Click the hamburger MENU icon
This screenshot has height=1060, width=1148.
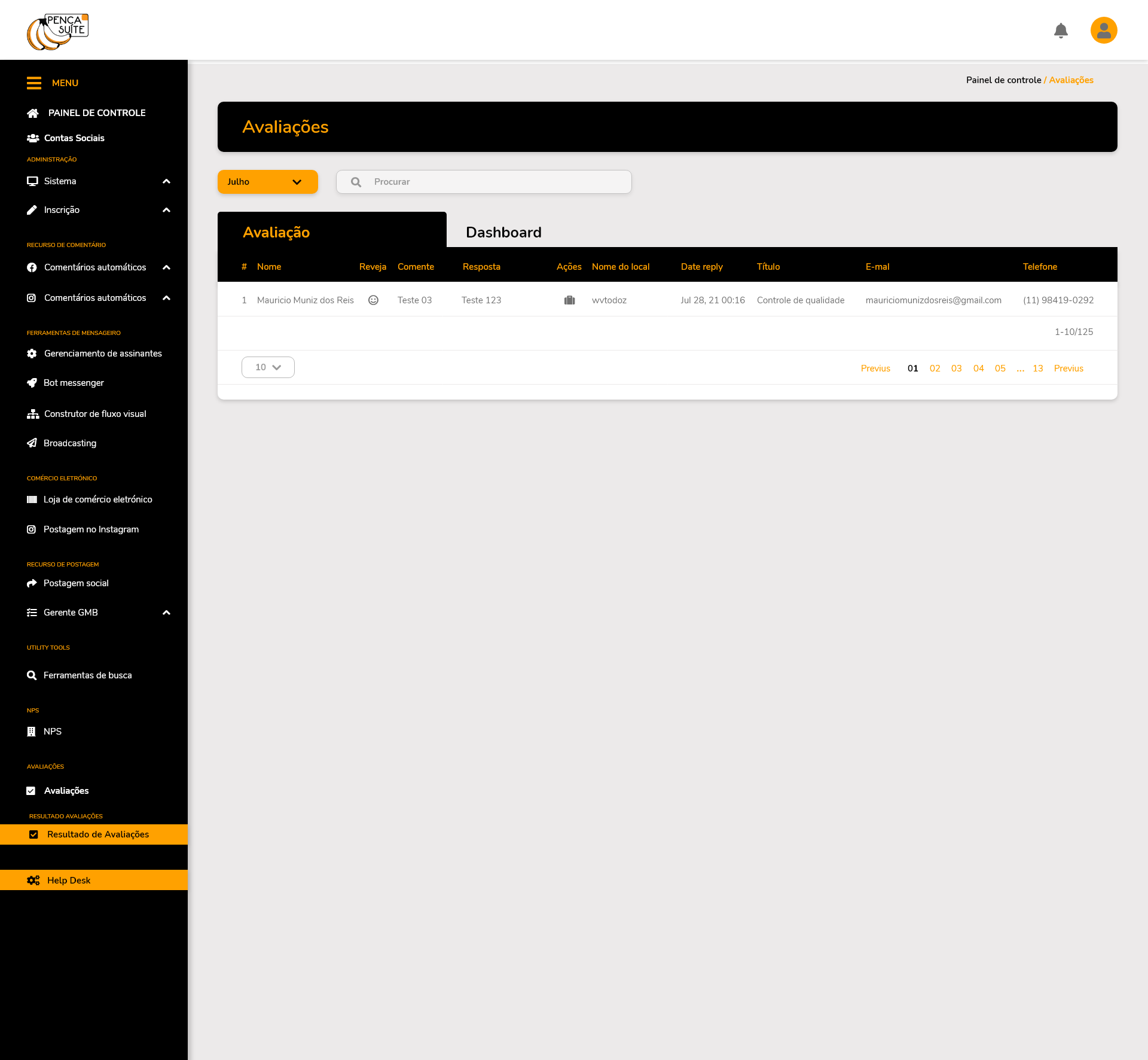pos(34,83)
